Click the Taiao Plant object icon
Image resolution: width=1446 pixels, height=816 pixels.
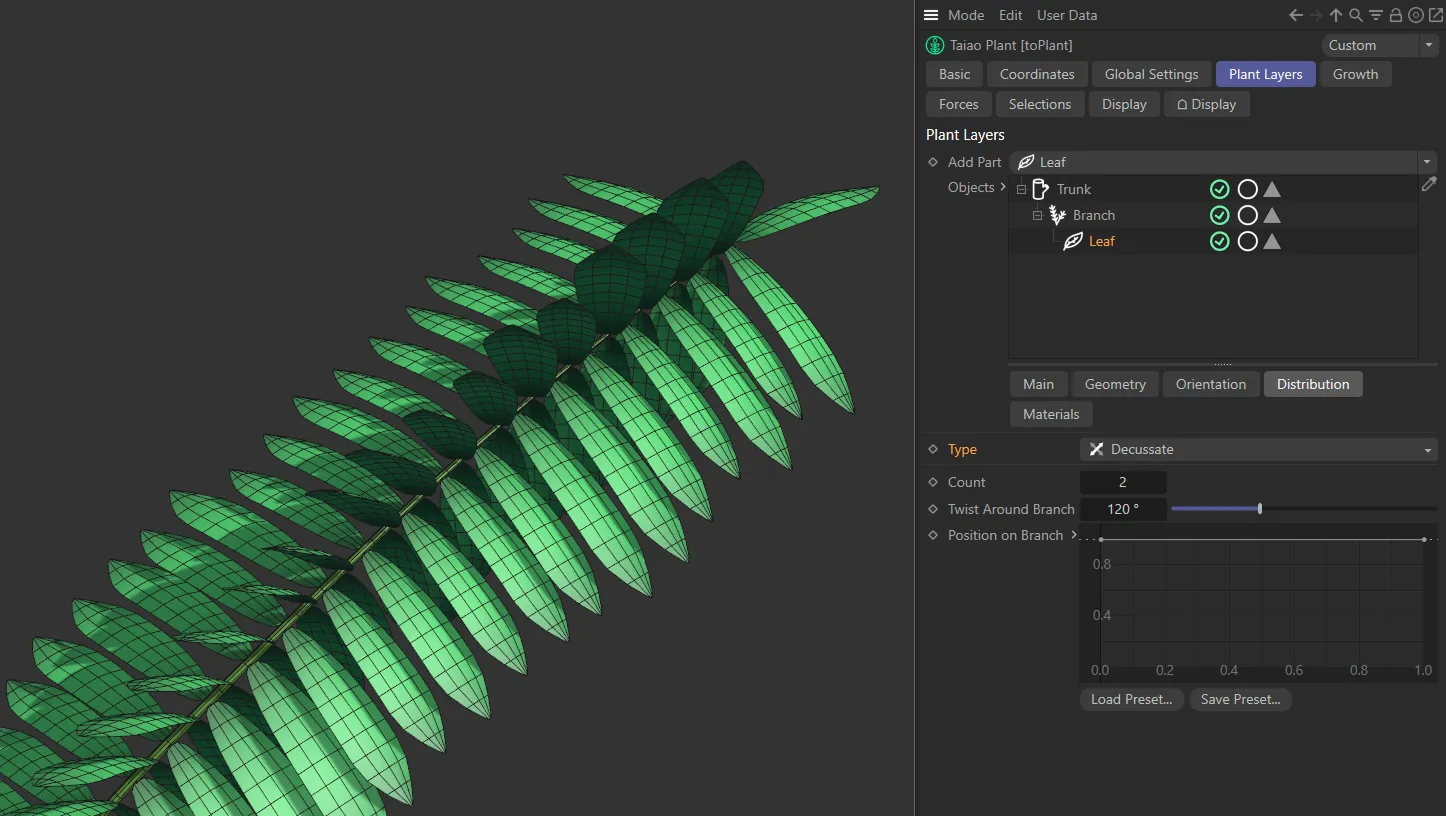(935, 45)
